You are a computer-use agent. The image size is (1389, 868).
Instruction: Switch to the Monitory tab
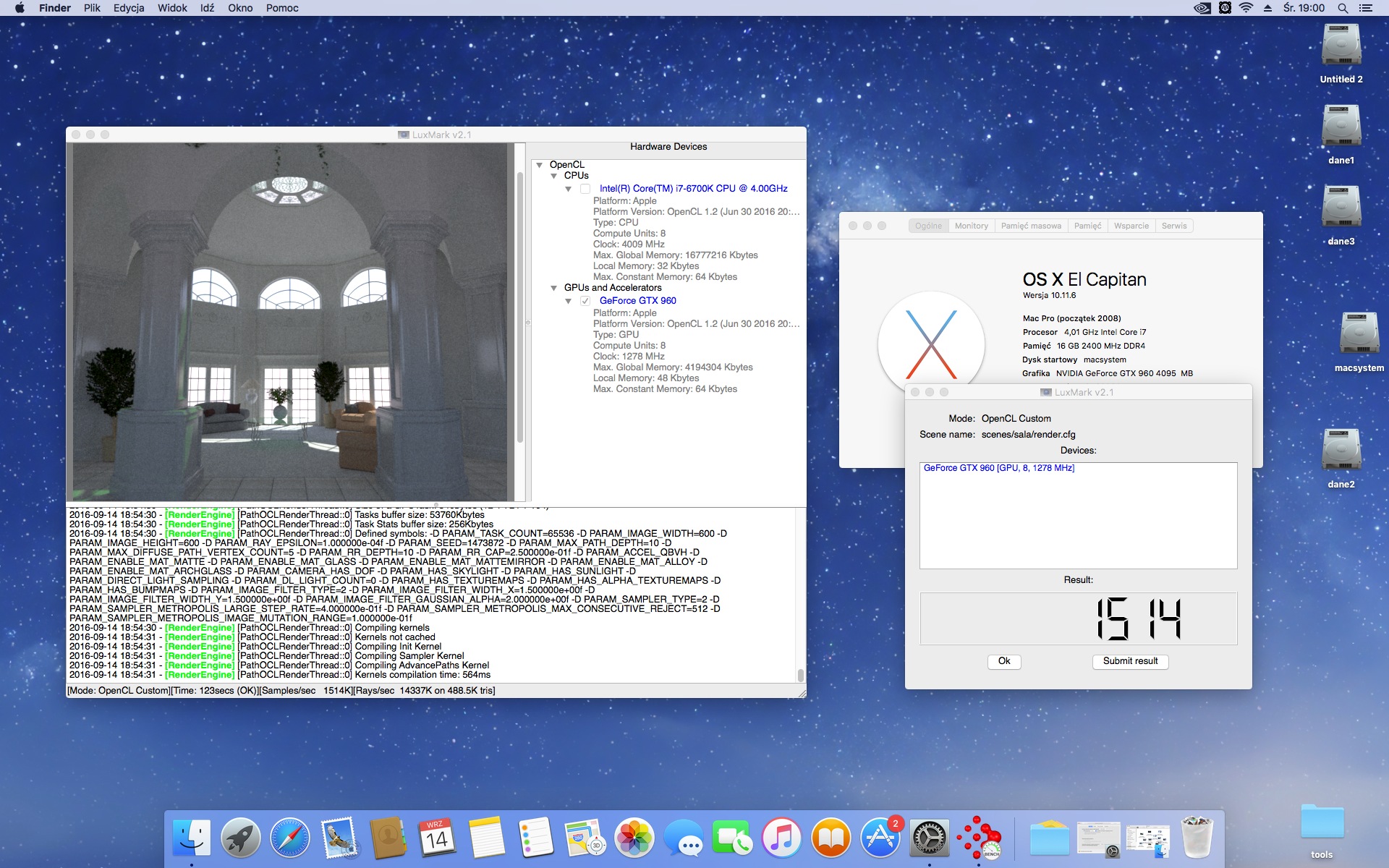(x=971, y=226)
